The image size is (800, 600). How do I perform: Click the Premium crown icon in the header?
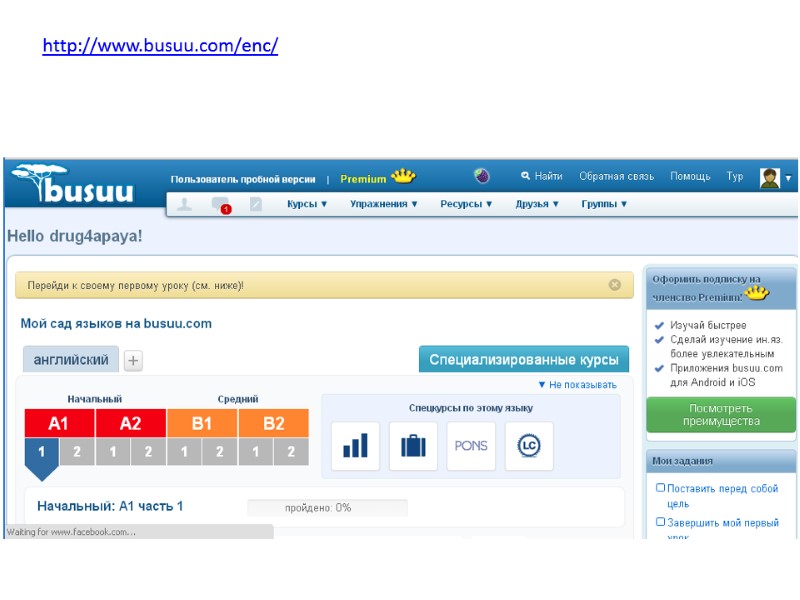point(403,177)
